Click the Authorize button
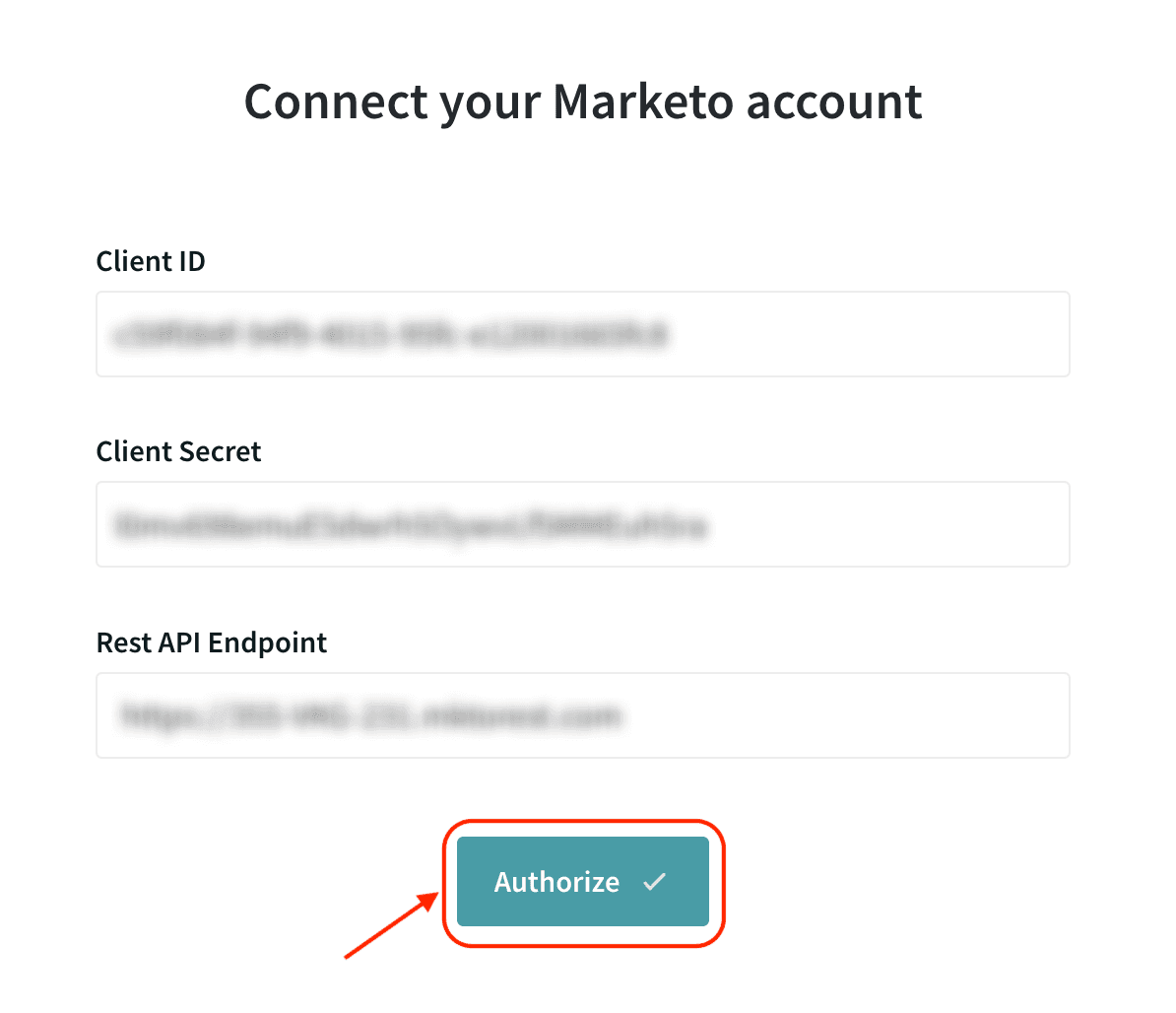1176x1013 pixels. 582,882
